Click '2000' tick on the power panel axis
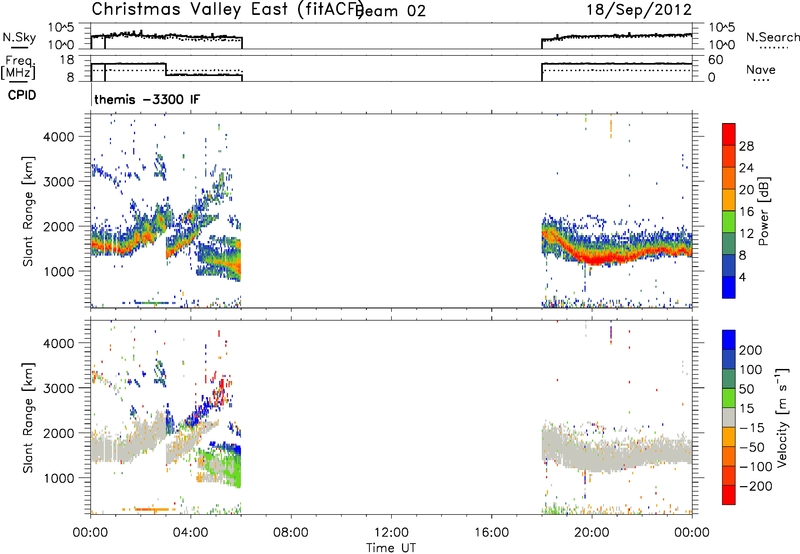Image resolution: width=800 pixels, height=554 pixels. [59, 226]
